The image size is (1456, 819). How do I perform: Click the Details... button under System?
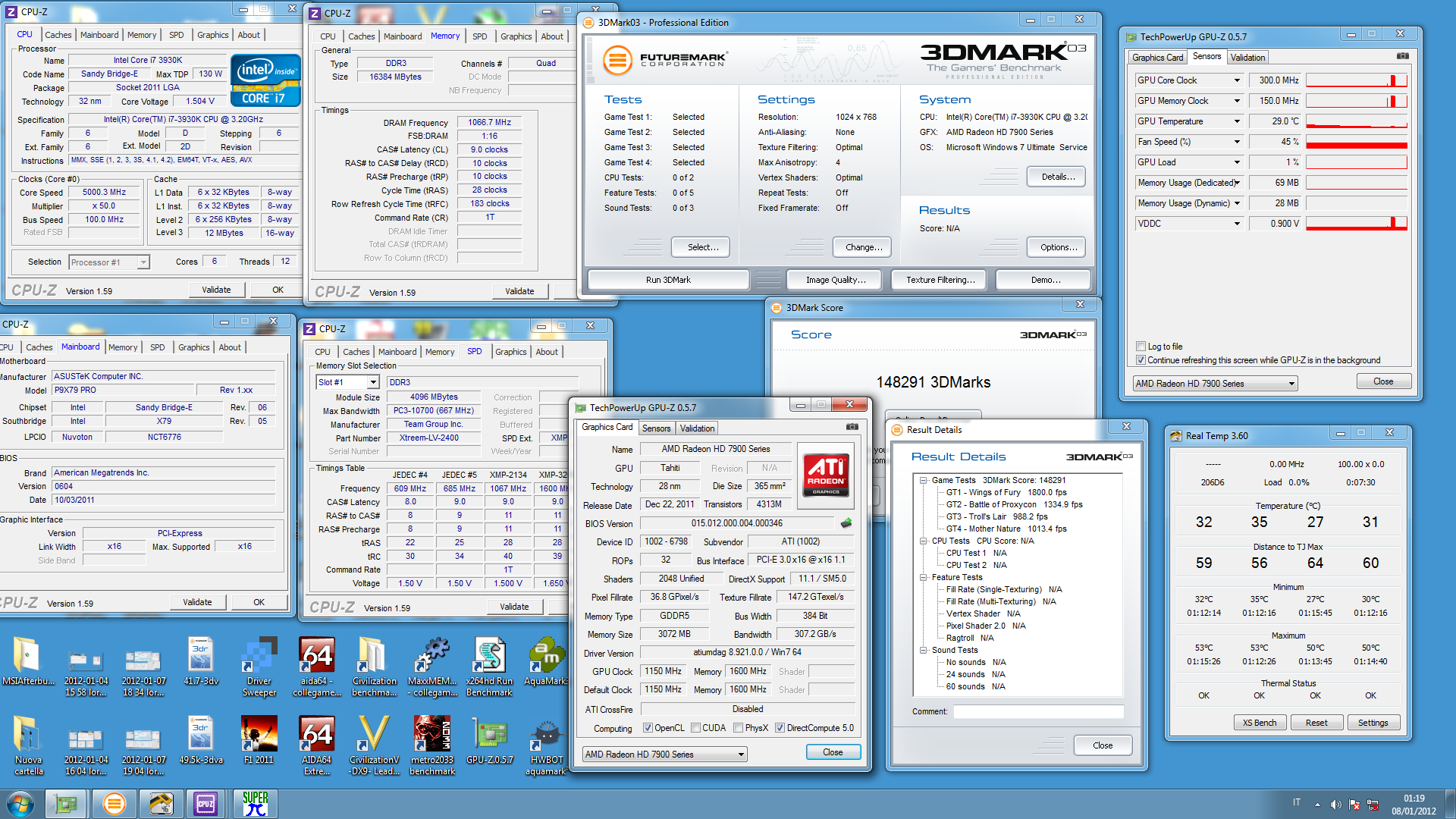[x=1057, y=177]
